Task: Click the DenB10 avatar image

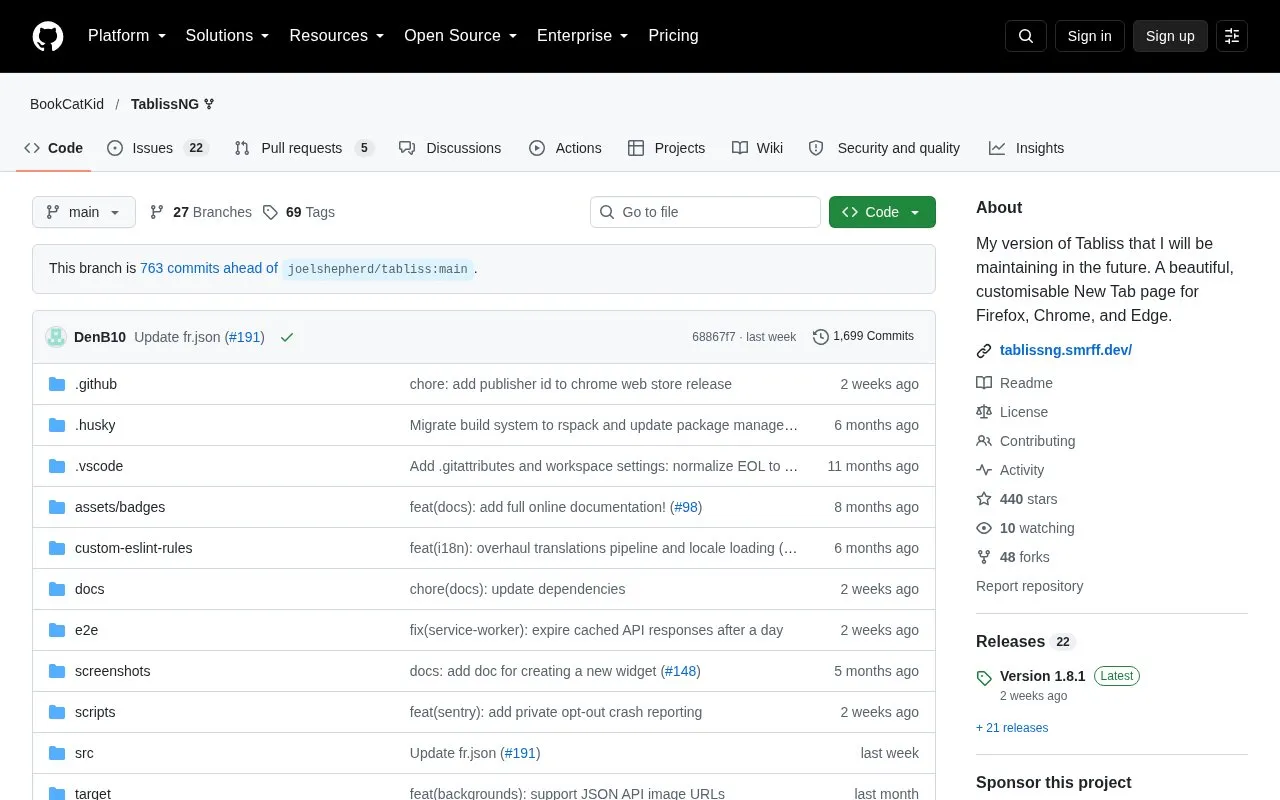Action: point(56,337)
